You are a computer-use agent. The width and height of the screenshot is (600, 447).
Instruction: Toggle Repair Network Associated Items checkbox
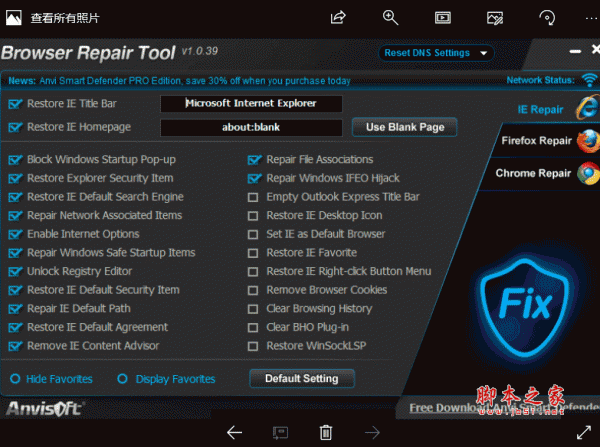click(15, 215)
